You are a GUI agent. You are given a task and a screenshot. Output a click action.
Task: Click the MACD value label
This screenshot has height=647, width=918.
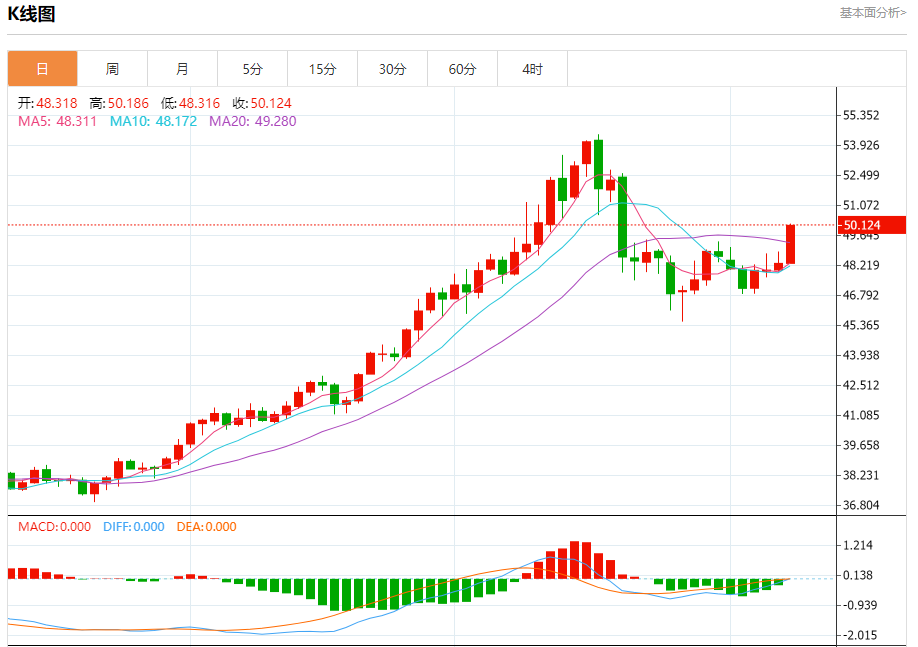[50, 527]
